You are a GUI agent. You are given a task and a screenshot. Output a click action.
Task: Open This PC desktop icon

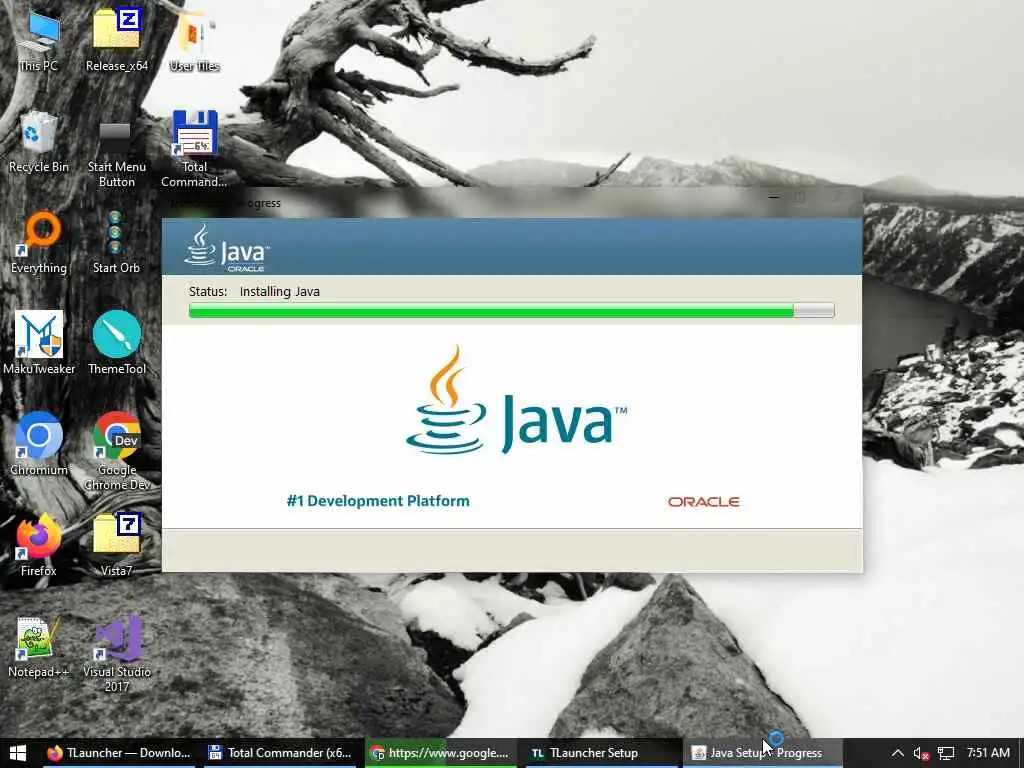coord(39,40)
